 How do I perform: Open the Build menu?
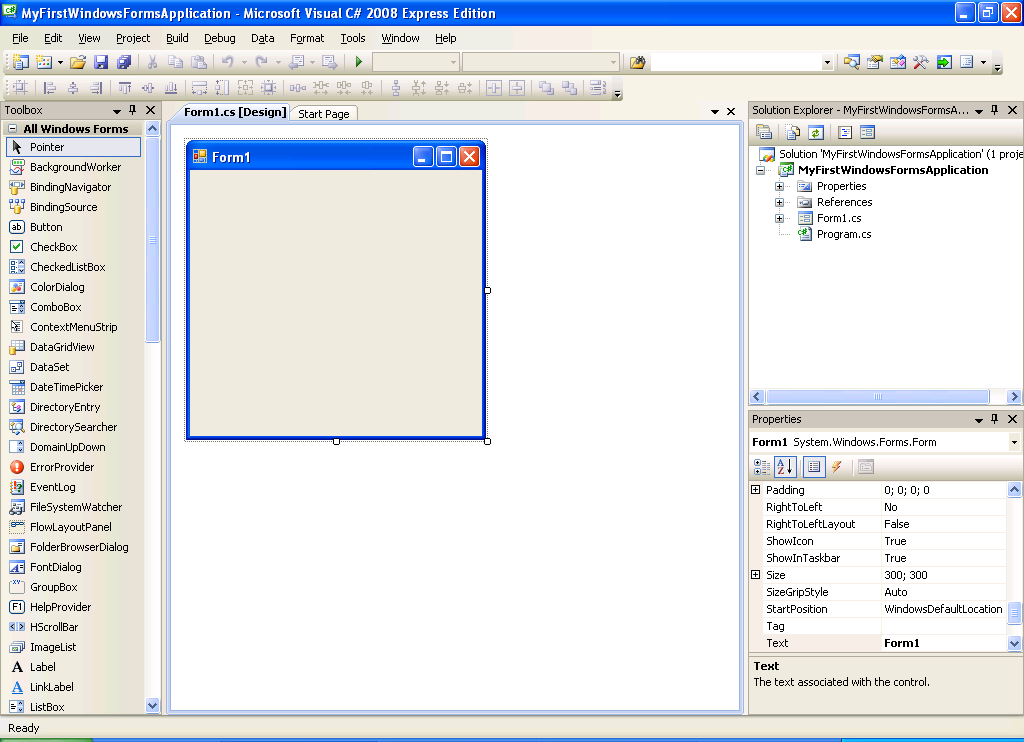177,39
